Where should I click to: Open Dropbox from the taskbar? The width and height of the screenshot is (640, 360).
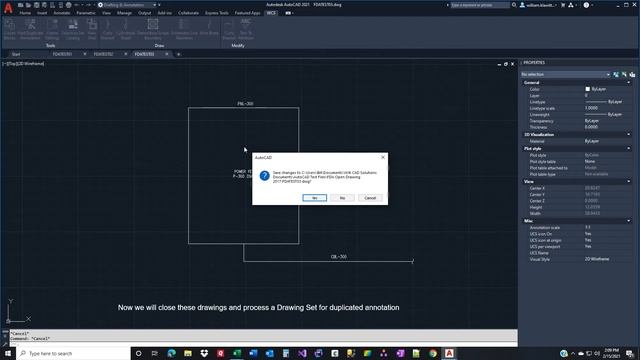(204, 353)
